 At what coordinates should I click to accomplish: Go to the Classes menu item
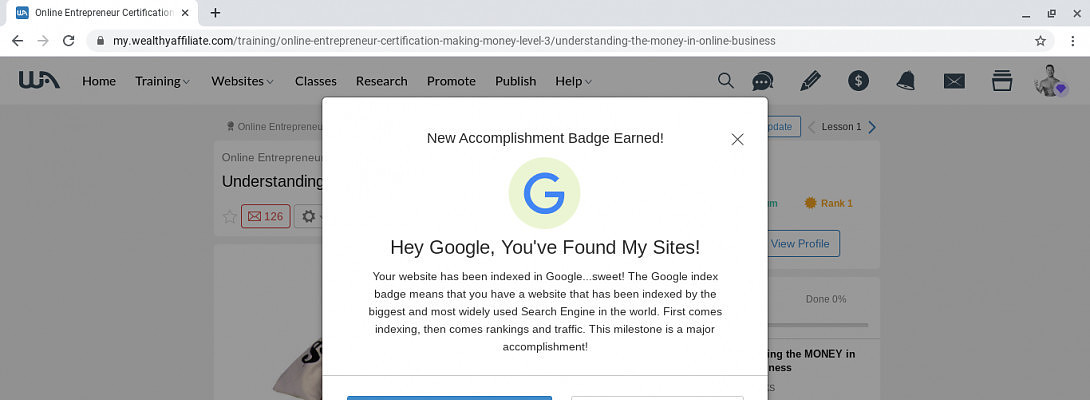(315, 81)
